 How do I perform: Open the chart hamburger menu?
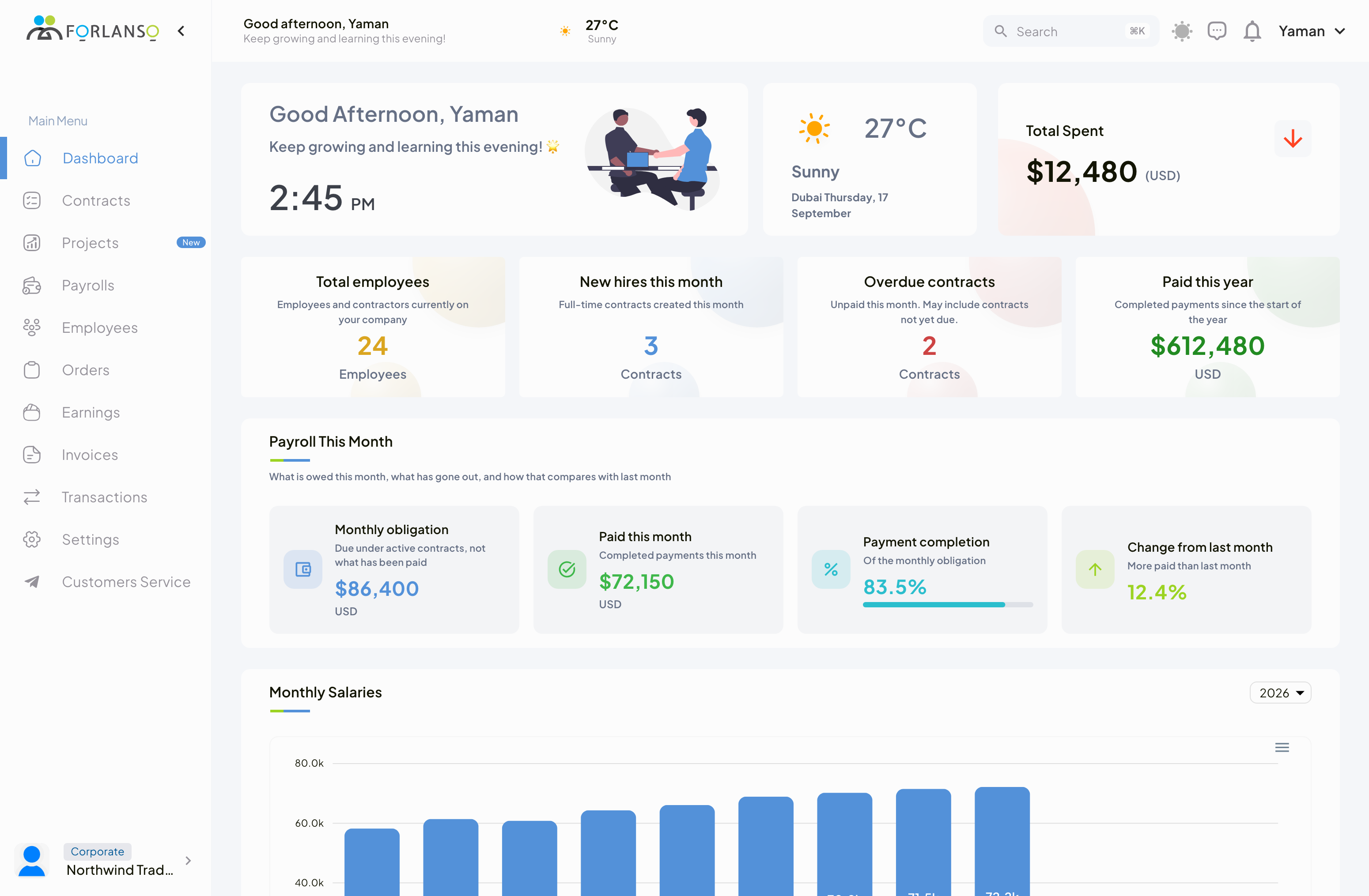point(1282,747)
